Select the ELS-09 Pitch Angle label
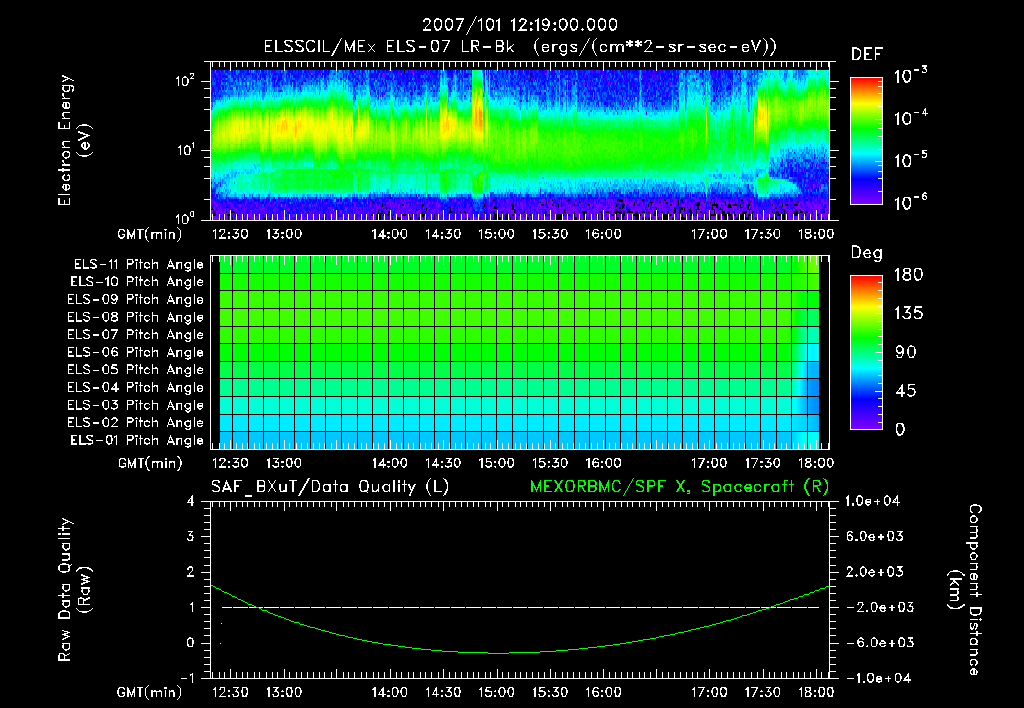The image size is (1024, 708). click(x=136, y=300)
